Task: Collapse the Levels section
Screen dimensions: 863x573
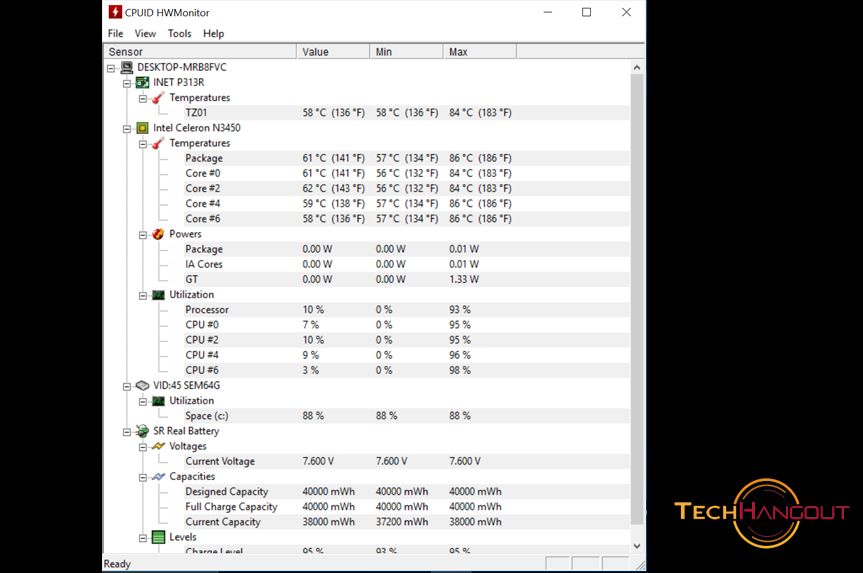Action: point(143,538)
